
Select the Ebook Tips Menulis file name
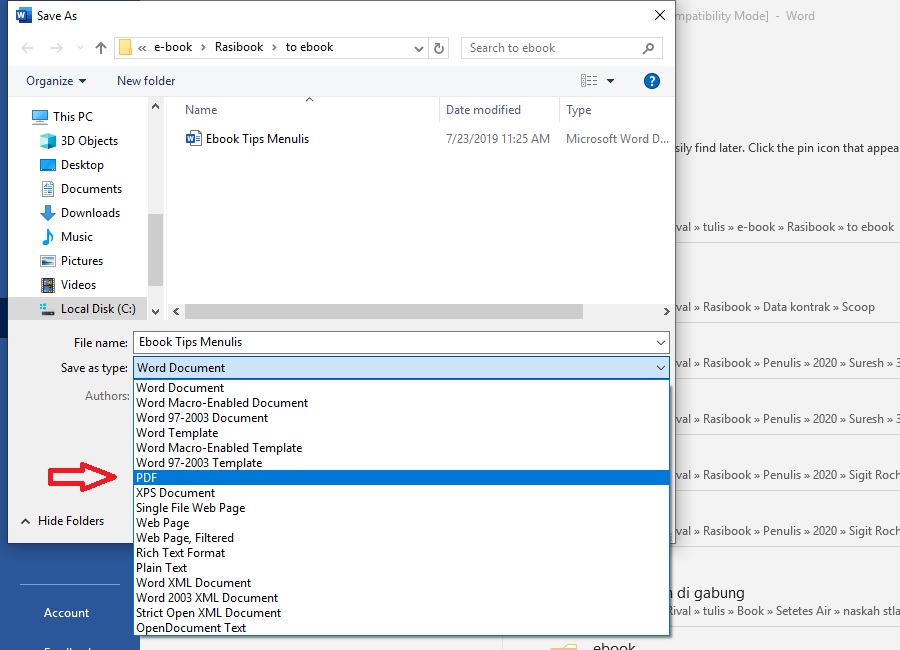coord(257,139)
